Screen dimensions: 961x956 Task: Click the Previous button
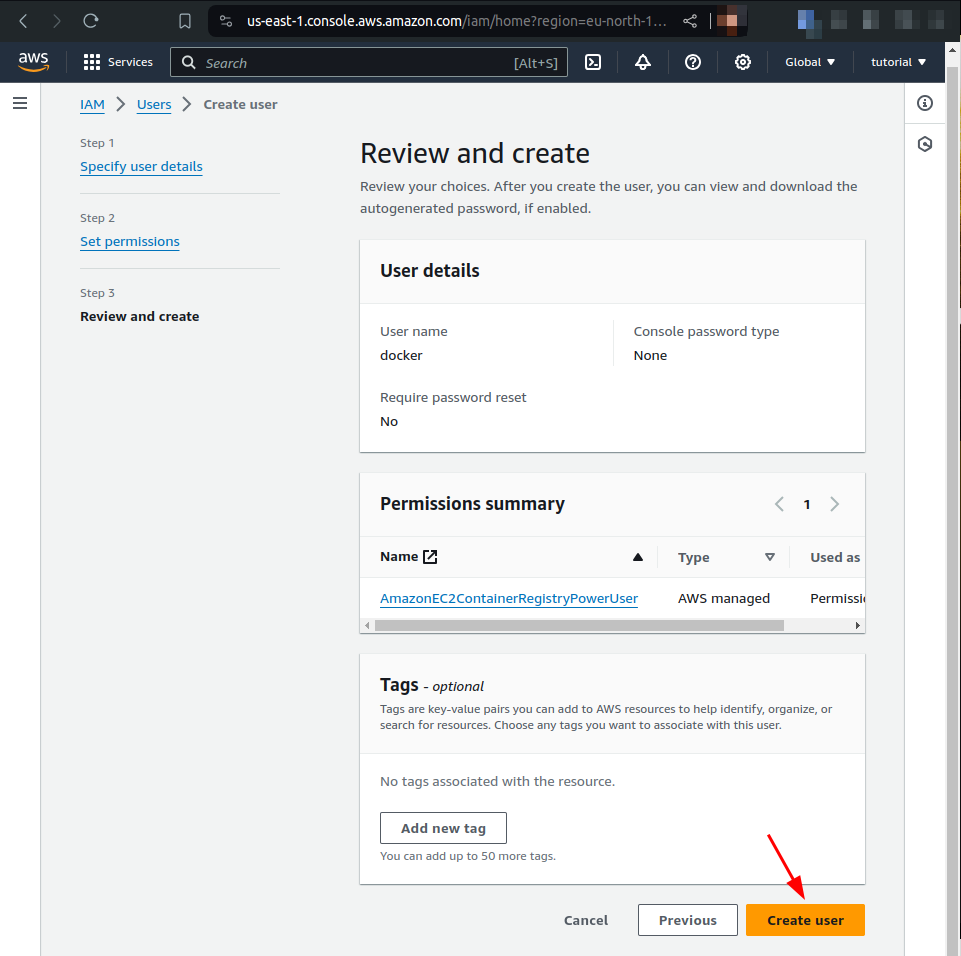688,920
